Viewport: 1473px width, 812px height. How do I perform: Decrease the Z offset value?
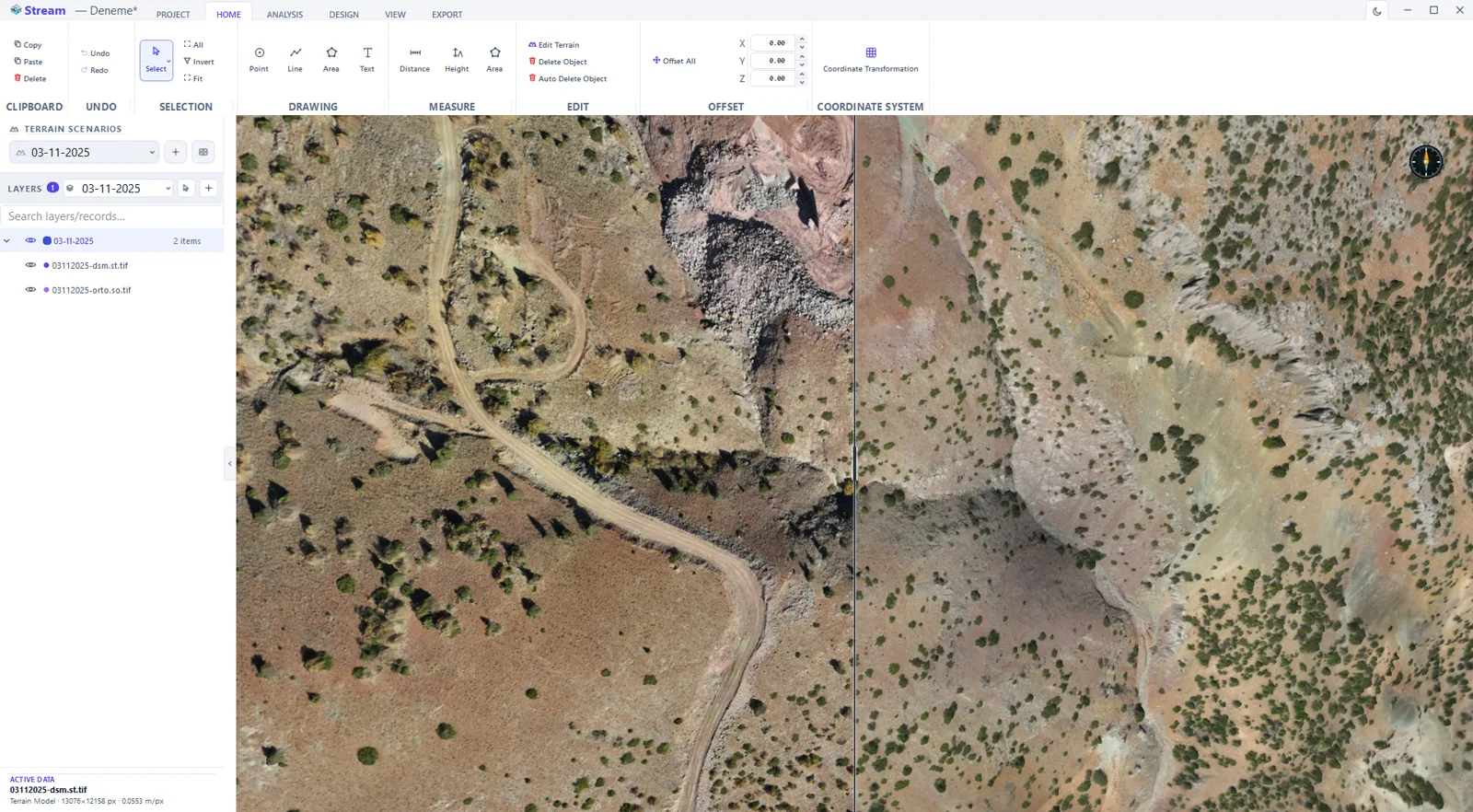[x=802, y=83]
